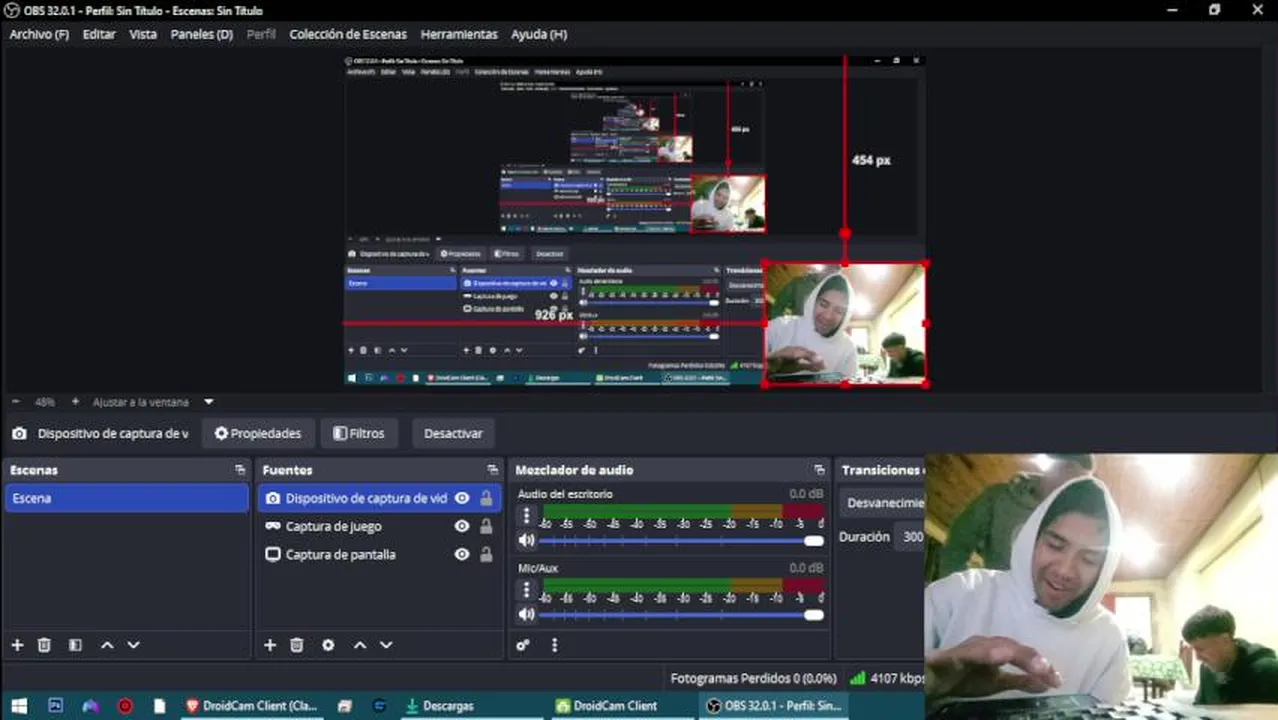Click Propiedades button
The width and height of the screenshot is (1278, 720).
pos(258,433)
